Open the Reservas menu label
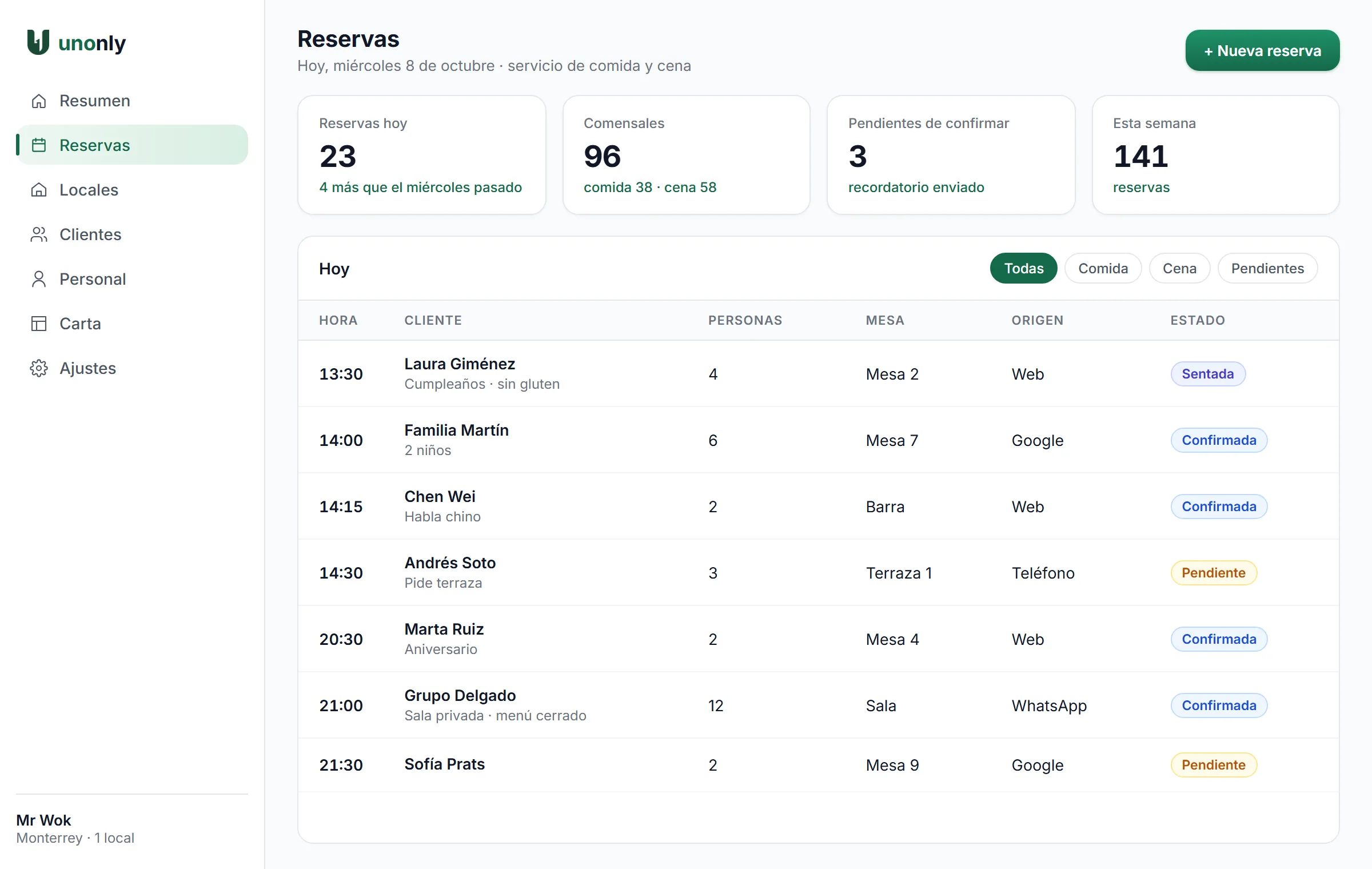Image resolution: width=1372 pixels, height=869 pixels. point(95,145)
